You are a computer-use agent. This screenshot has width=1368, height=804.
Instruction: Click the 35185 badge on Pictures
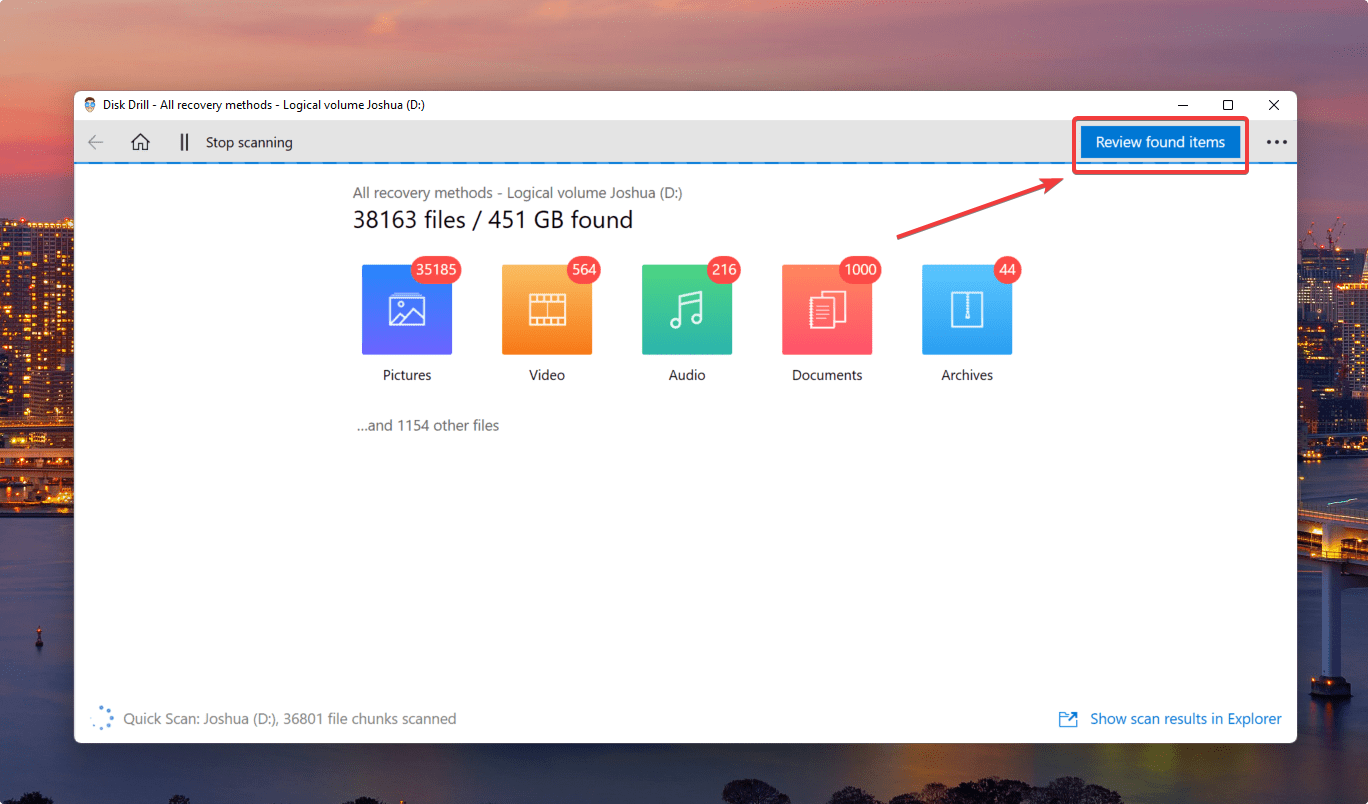(437, 269)
